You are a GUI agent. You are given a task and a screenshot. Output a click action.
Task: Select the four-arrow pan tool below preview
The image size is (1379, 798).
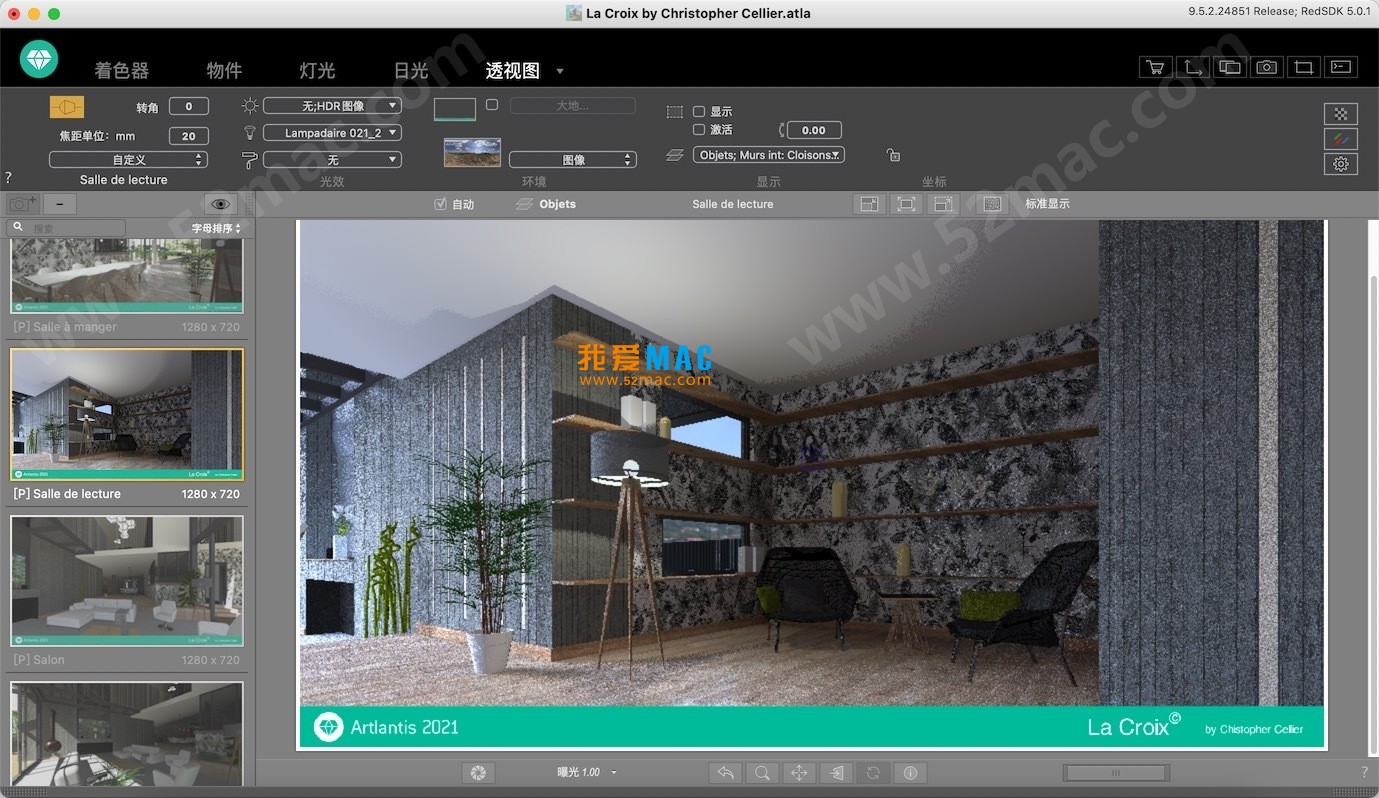pyautogui.click(x=799, y=773)
